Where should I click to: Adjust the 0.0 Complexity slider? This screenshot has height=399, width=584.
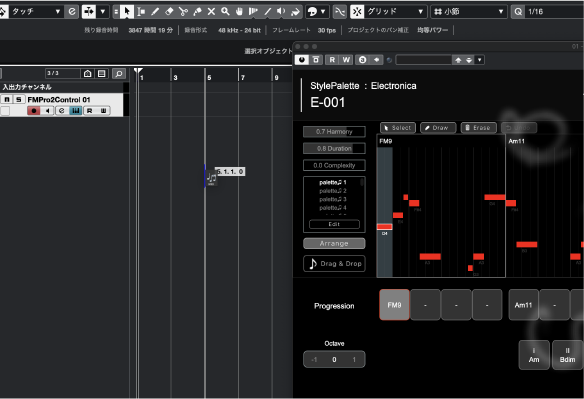[x=334, y=165]
